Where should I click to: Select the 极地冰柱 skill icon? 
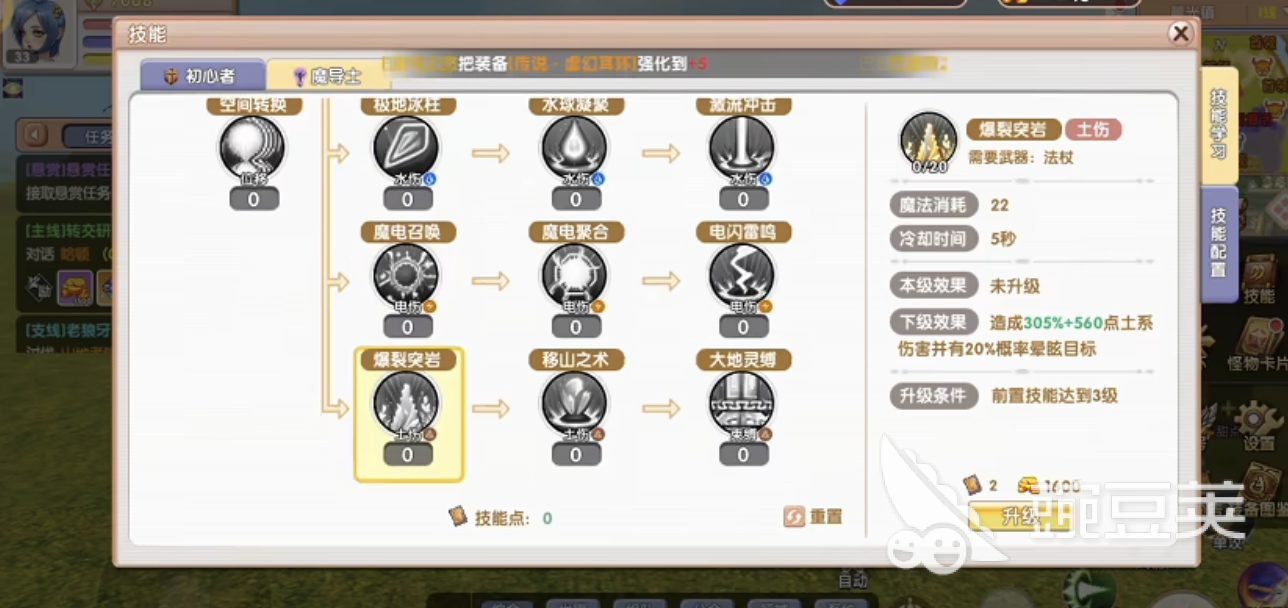(x=406, y=150)
